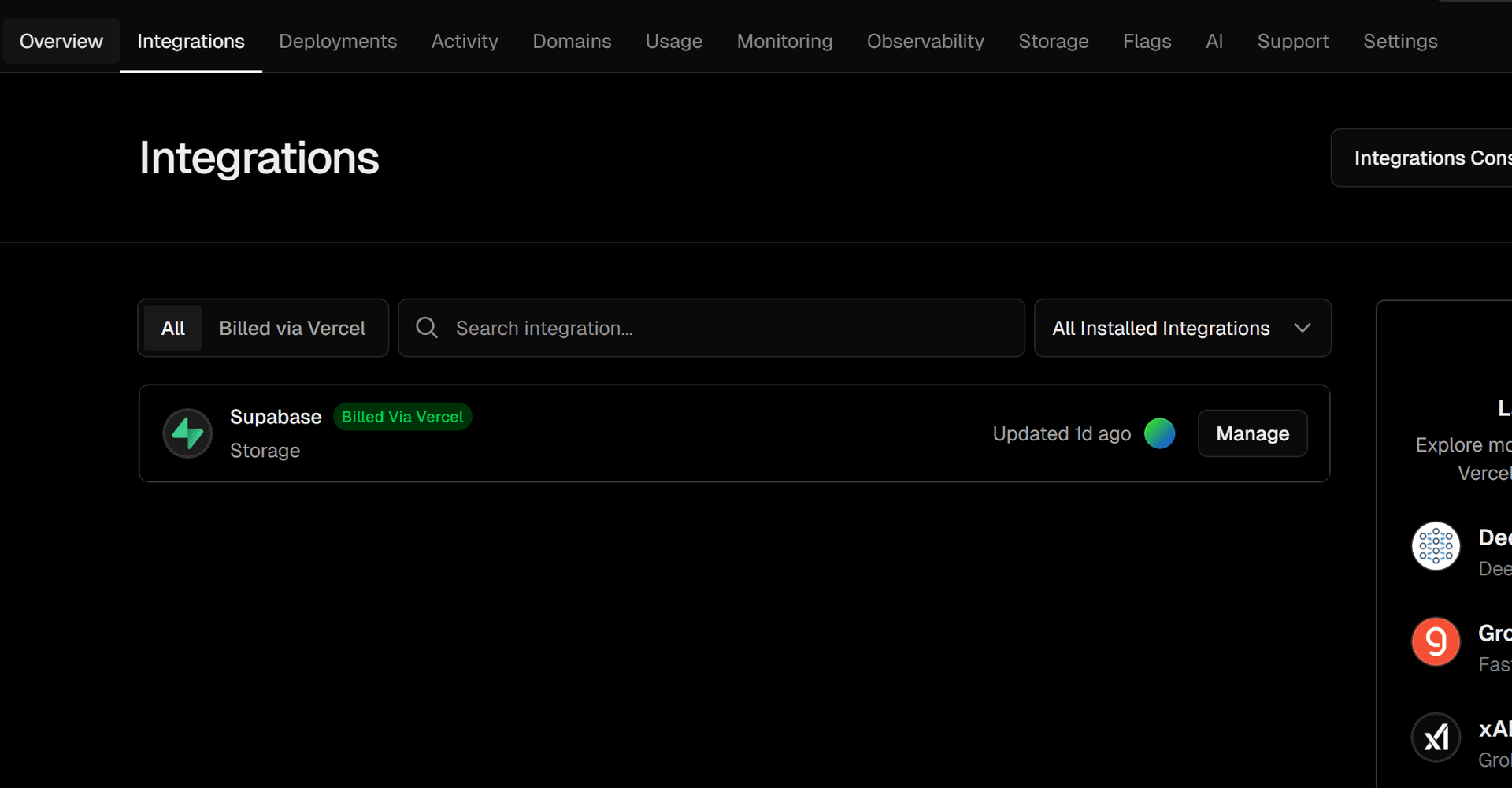
Task: Manage the Supabase integration
Action: click(1252, 433)
